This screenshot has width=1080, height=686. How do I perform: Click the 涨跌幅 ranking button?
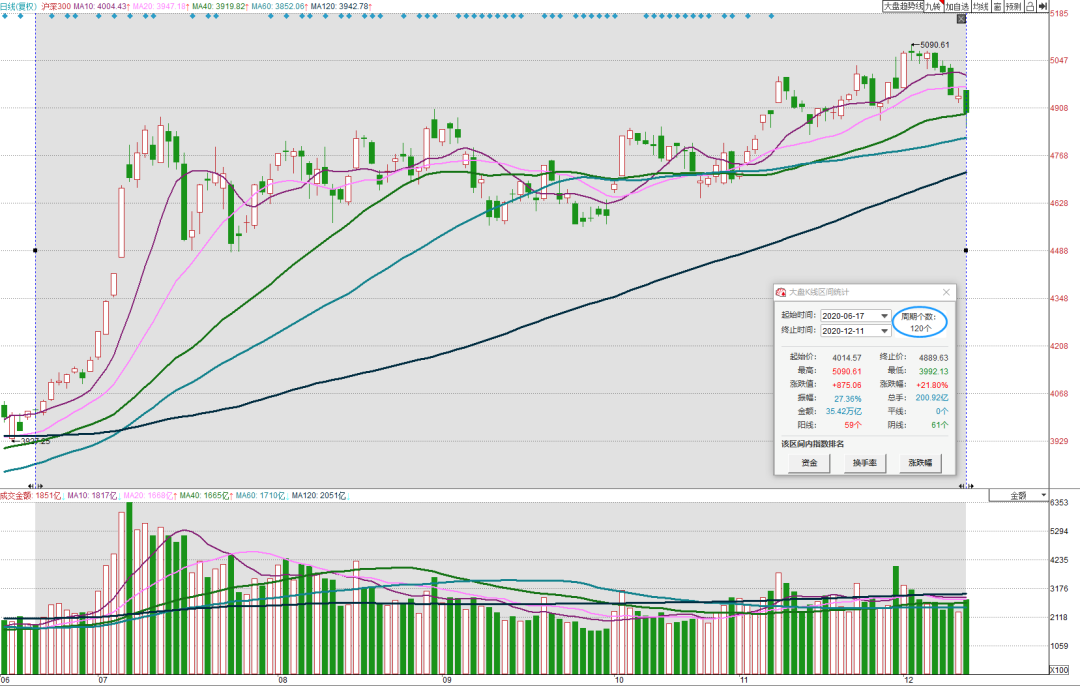click(x=920, y=463)
